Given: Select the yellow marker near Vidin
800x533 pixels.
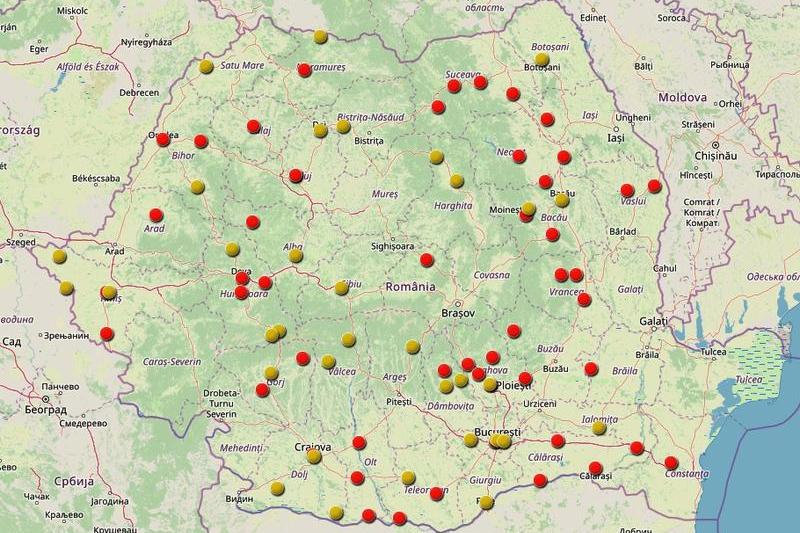Looking at the screenshot, I should click(x=277, y=489).
